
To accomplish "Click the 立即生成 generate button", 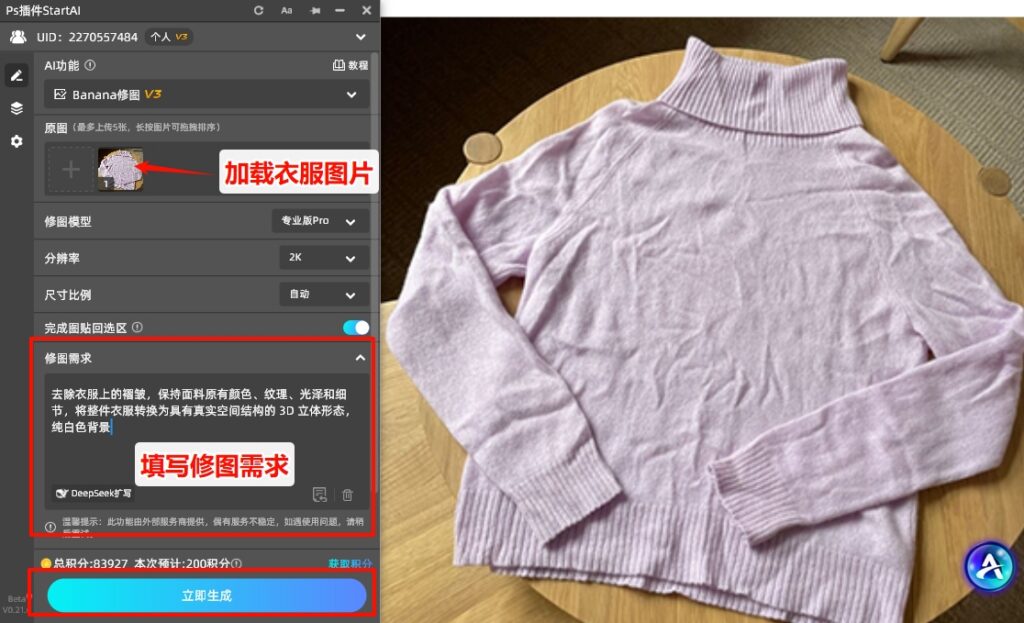I will tap(203, 594).
